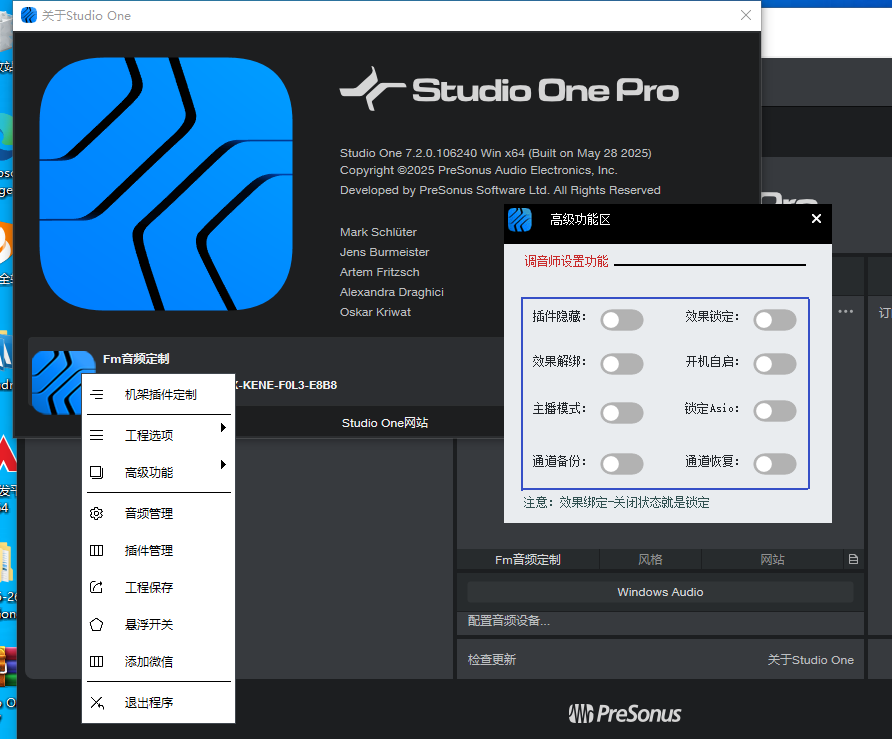The image size is (892, 739).
Task: Toggle the 效果锁定 switch
Action: (775, 320)
